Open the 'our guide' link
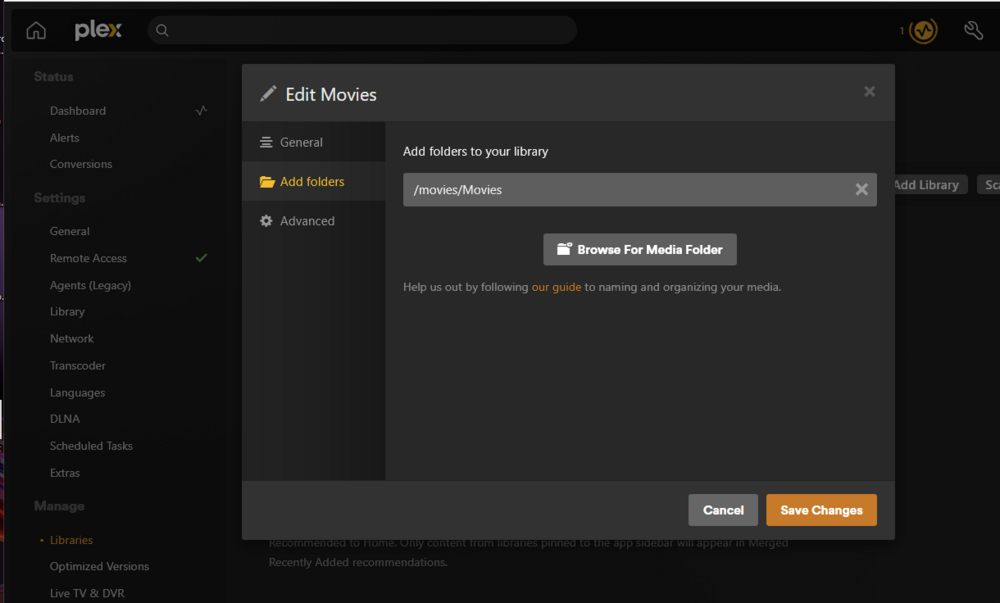This screenshot has width=1000, height=603. pos(556,287)
